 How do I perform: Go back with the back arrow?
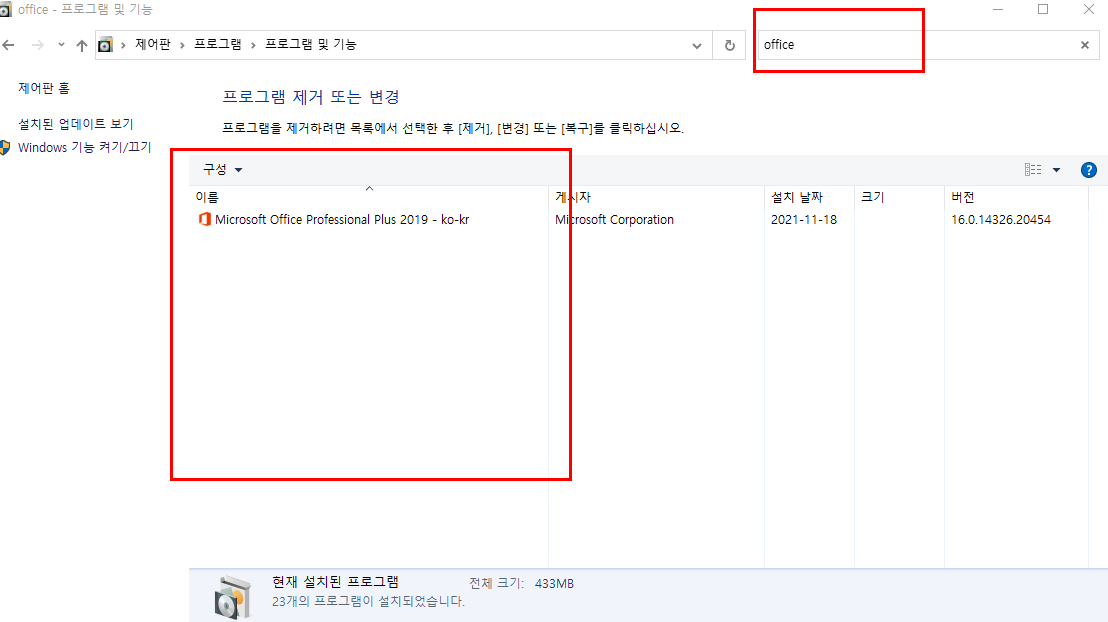pyautogui.click(x=8, y=45)
